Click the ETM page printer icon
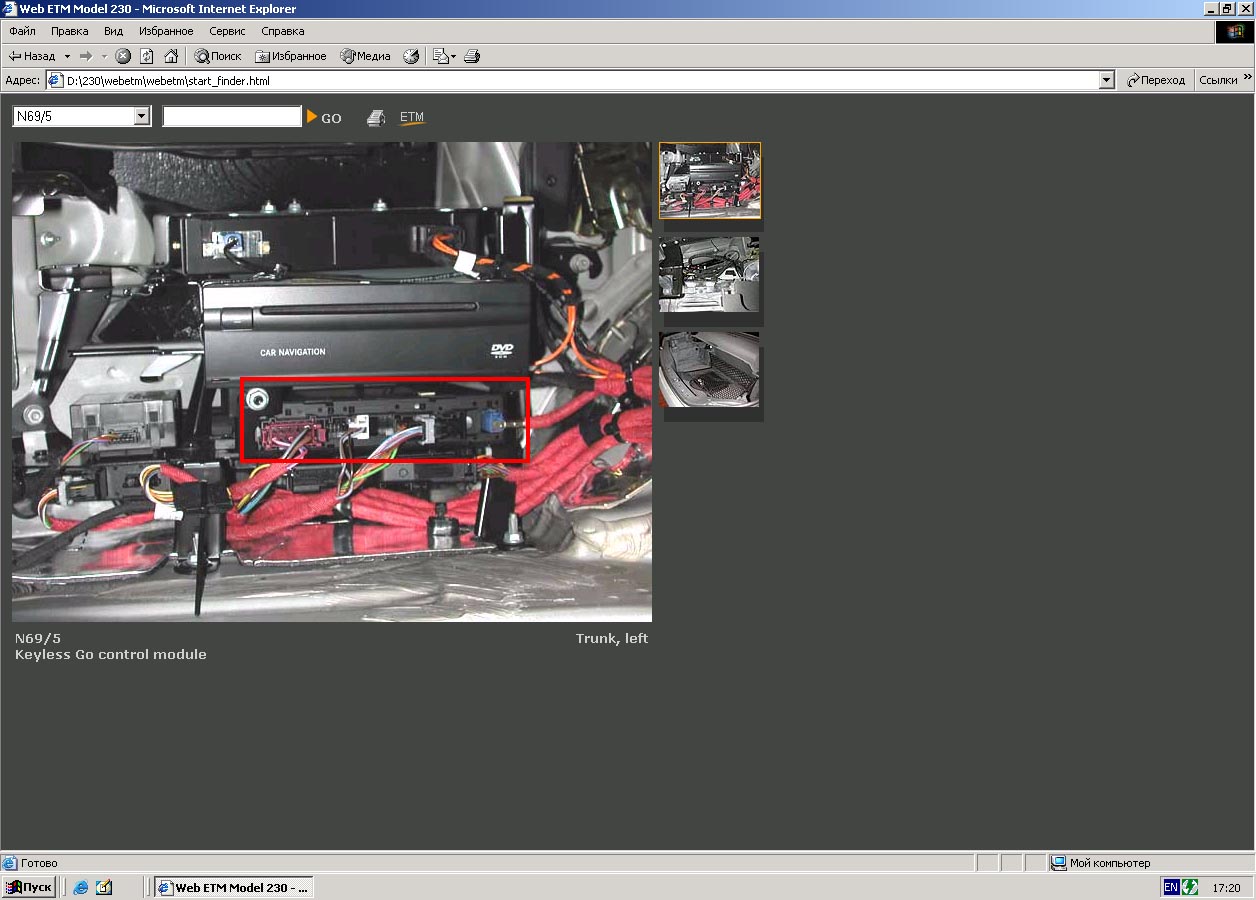The height and width of the screenshot is (900, 1256). 376,118
